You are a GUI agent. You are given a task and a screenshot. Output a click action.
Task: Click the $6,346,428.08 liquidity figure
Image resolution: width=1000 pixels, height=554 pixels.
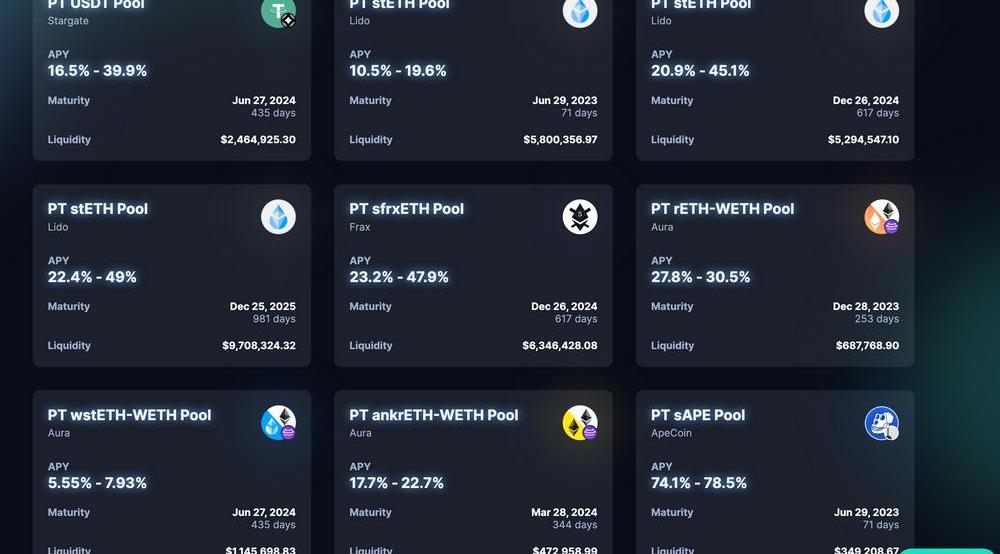point(559,346)
